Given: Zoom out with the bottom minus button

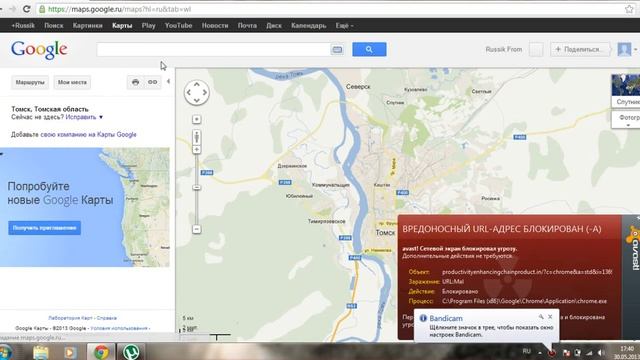Looking at the screenshot, I should [x=196, y=229].
